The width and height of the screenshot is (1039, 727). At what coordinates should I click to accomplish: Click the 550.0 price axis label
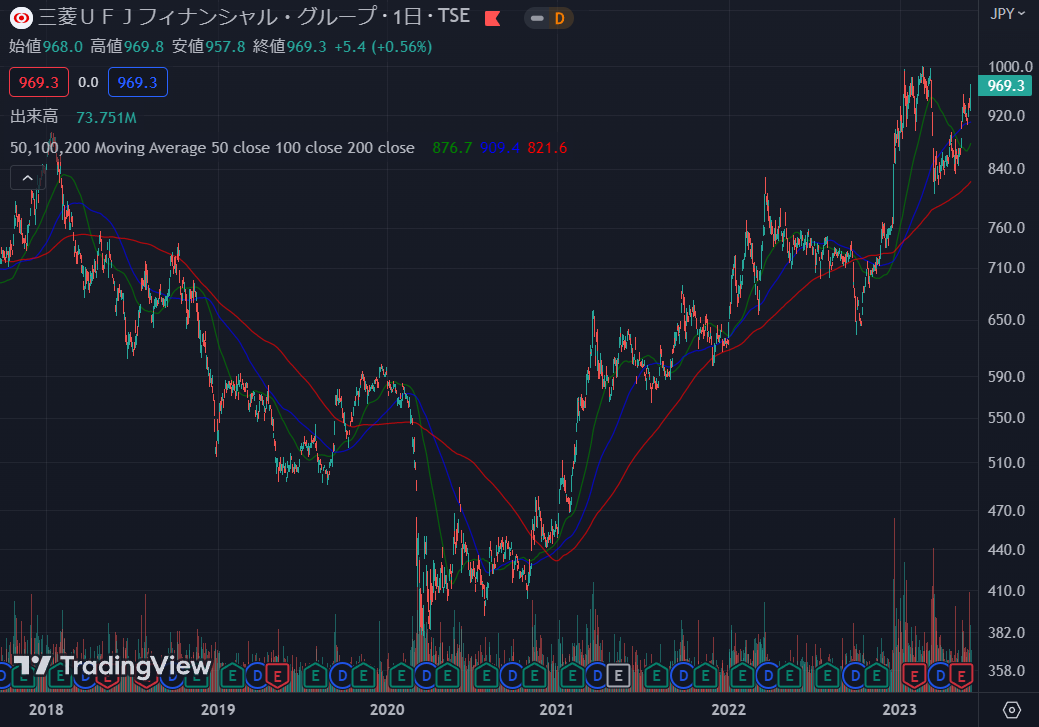click(1006, 418)
